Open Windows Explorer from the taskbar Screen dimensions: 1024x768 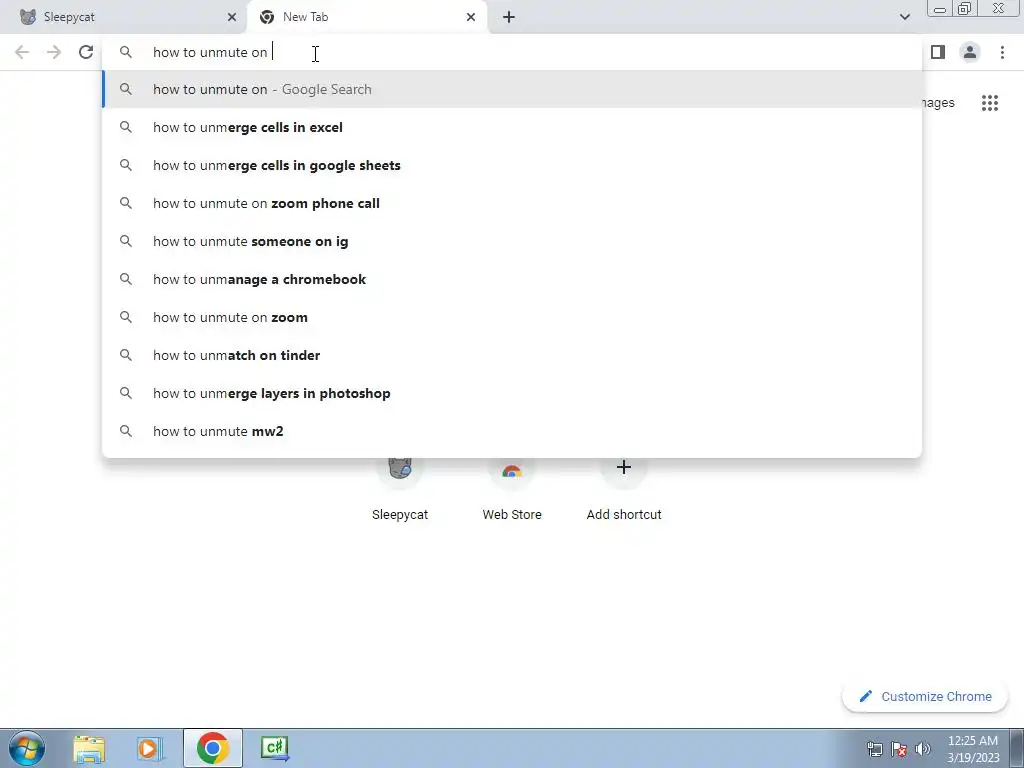click(x=89, y=748)
